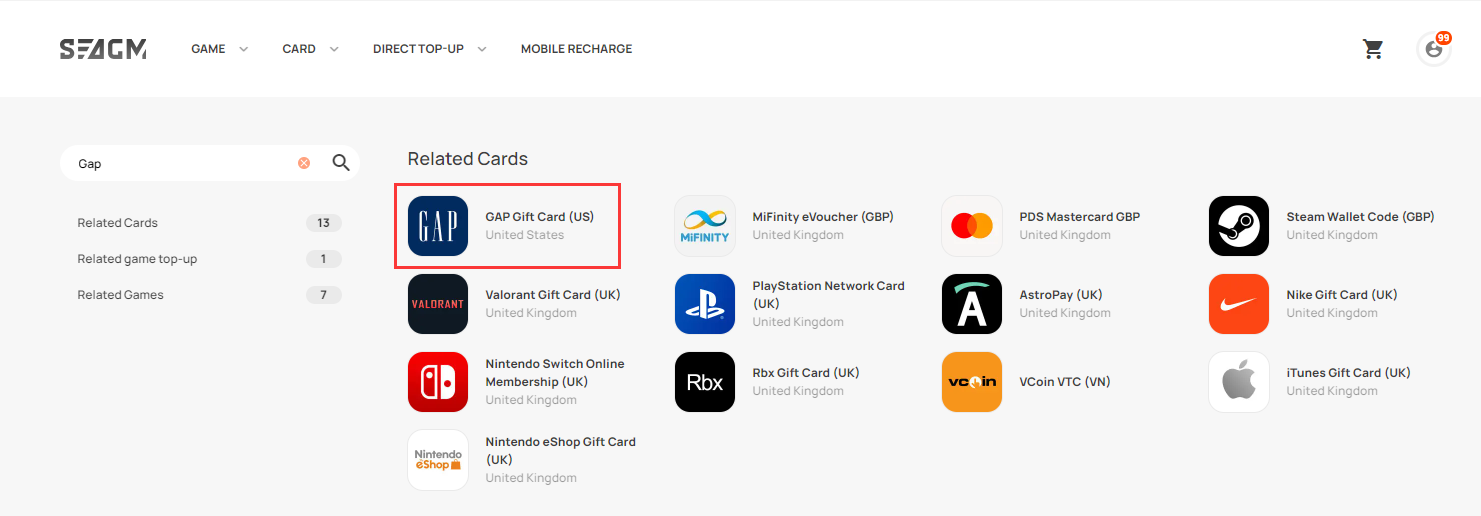Open the CARD navigation menu

click(x=299, y=49)
